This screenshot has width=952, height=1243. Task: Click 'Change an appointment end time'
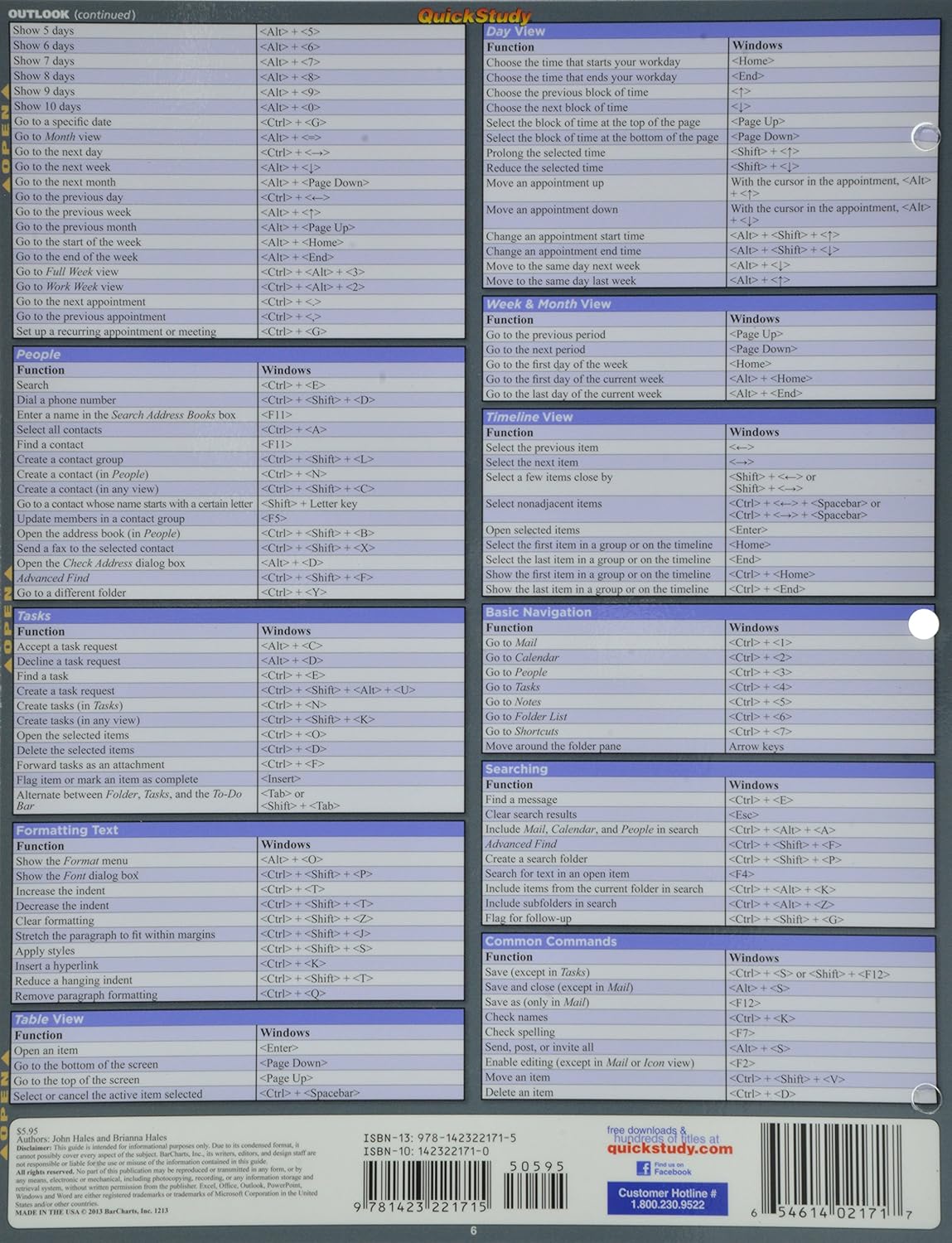[563, 251]
